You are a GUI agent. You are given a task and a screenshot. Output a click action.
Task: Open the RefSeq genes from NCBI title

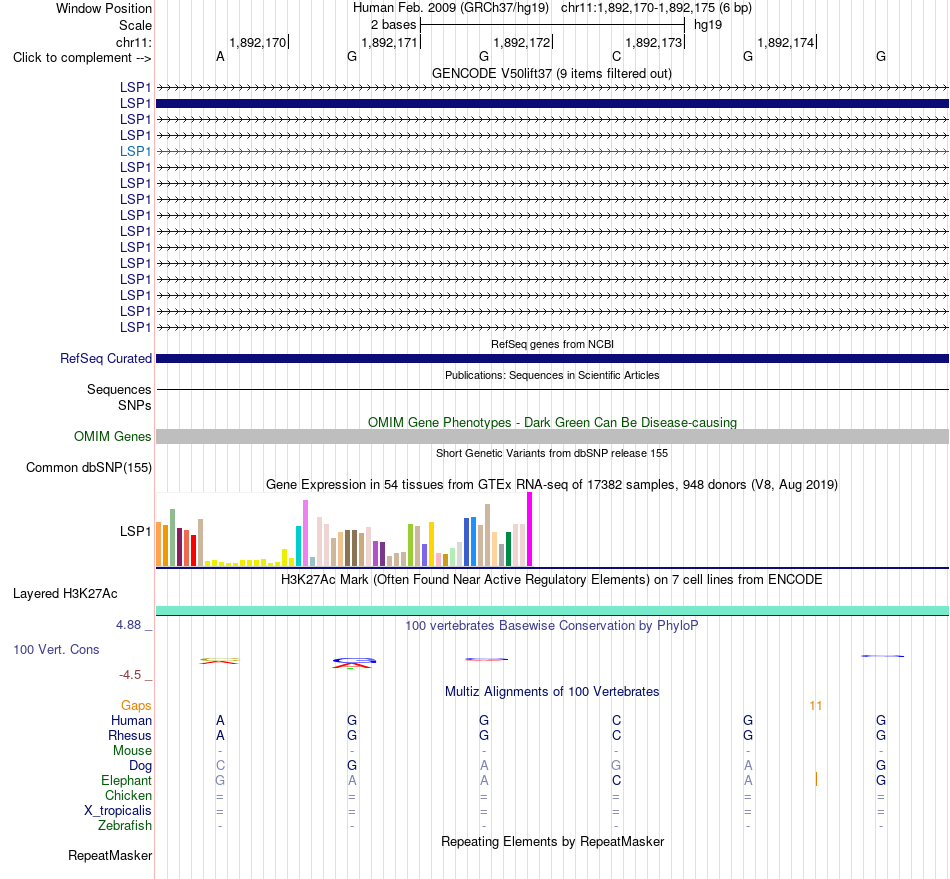(x=552, y=344)
